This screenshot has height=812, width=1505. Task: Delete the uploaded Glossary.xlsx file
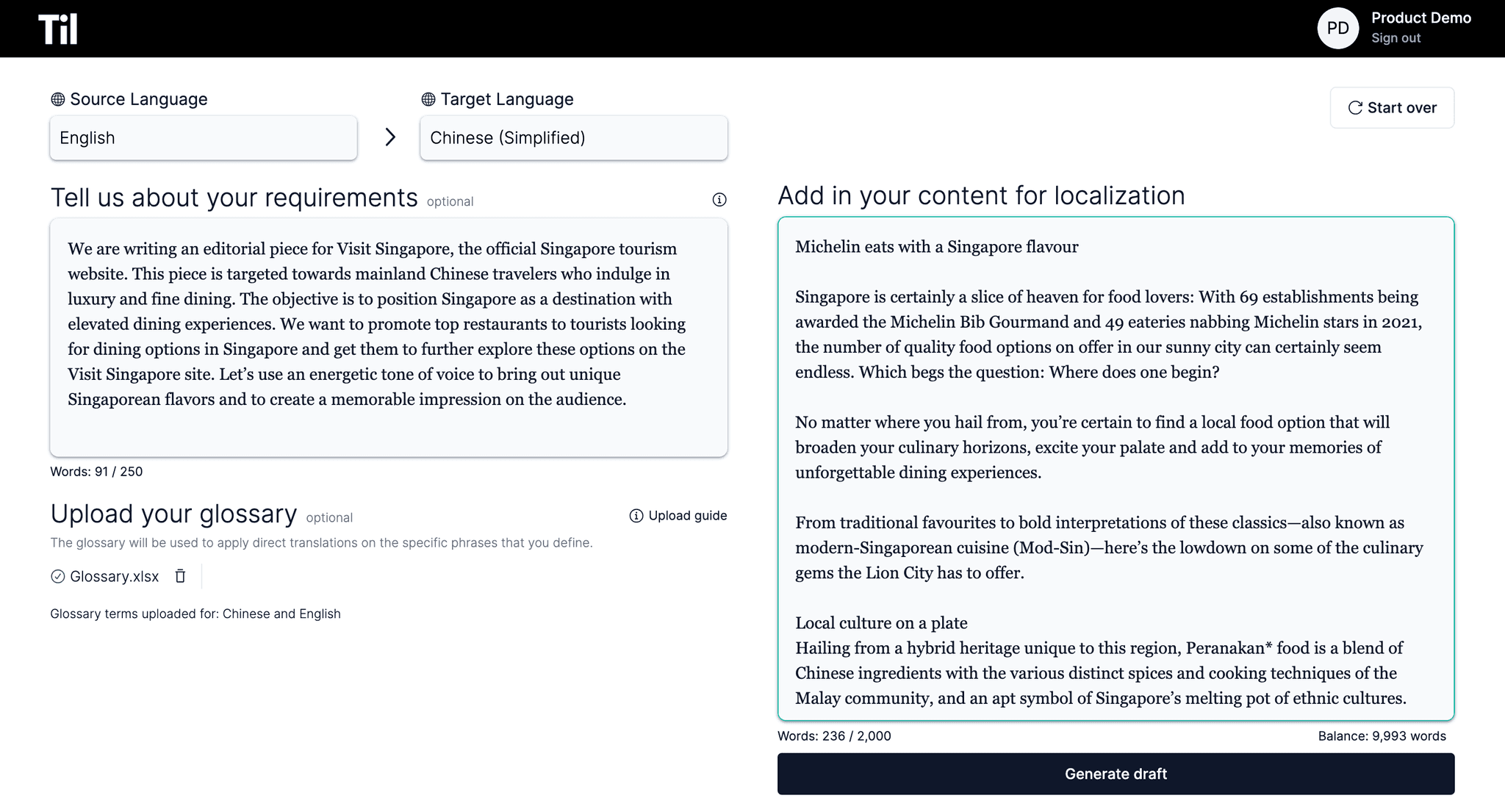click(x=180, y=576)
